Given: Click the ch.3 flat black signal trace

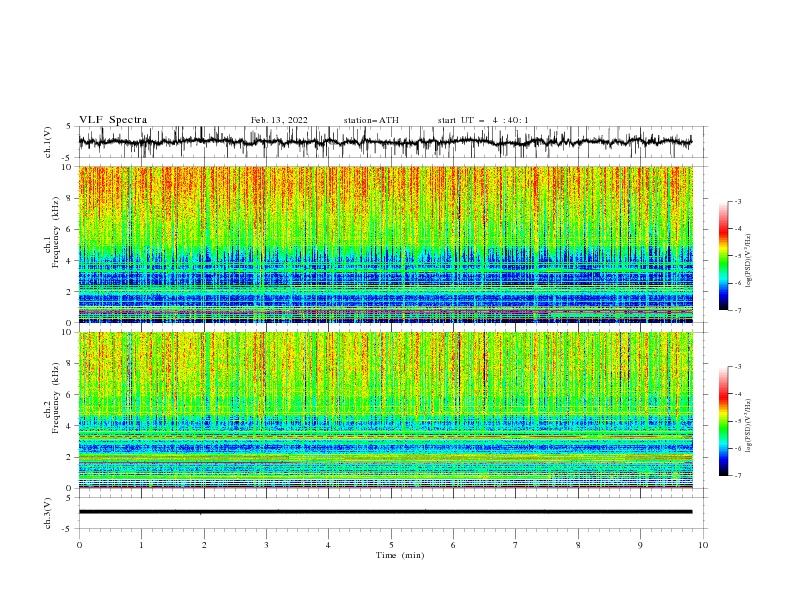Looking at the screenshot, I should click(x=385, y=512).
